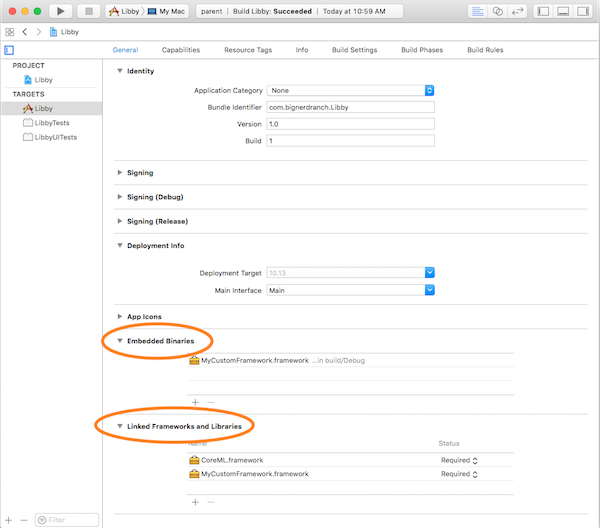Collapse the Identity section
The width and height of the screenshot is (600, 528).
pyautogui.click(x=120, y=71)
